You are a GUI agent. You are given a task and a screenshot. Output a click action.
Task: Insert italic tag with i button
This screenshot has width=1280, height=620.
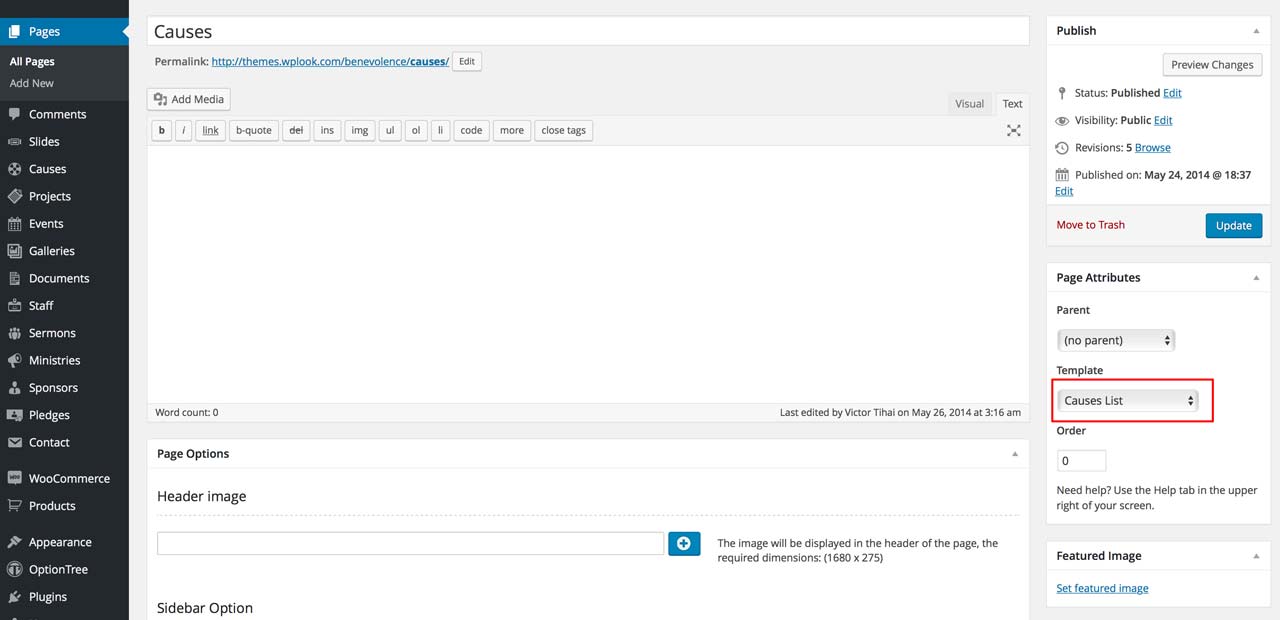(184, 130)
